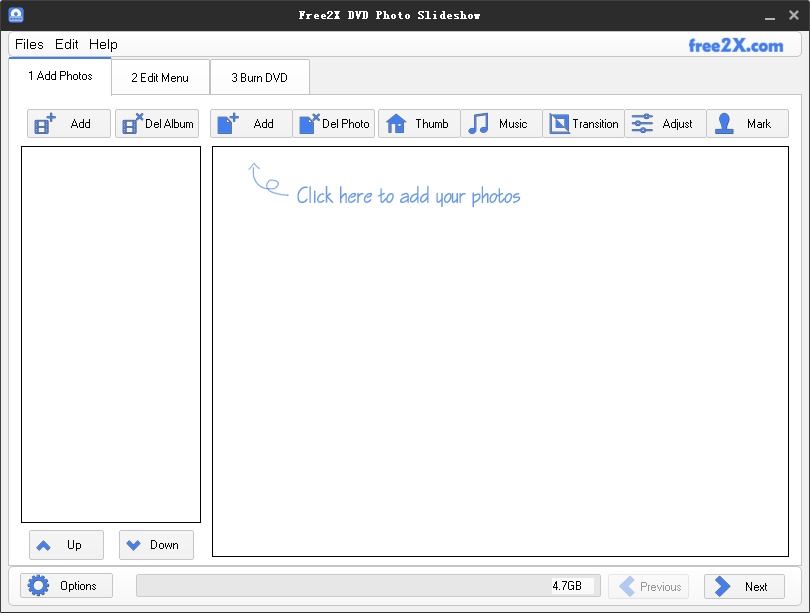Open the Edit menu

[67, 44]
